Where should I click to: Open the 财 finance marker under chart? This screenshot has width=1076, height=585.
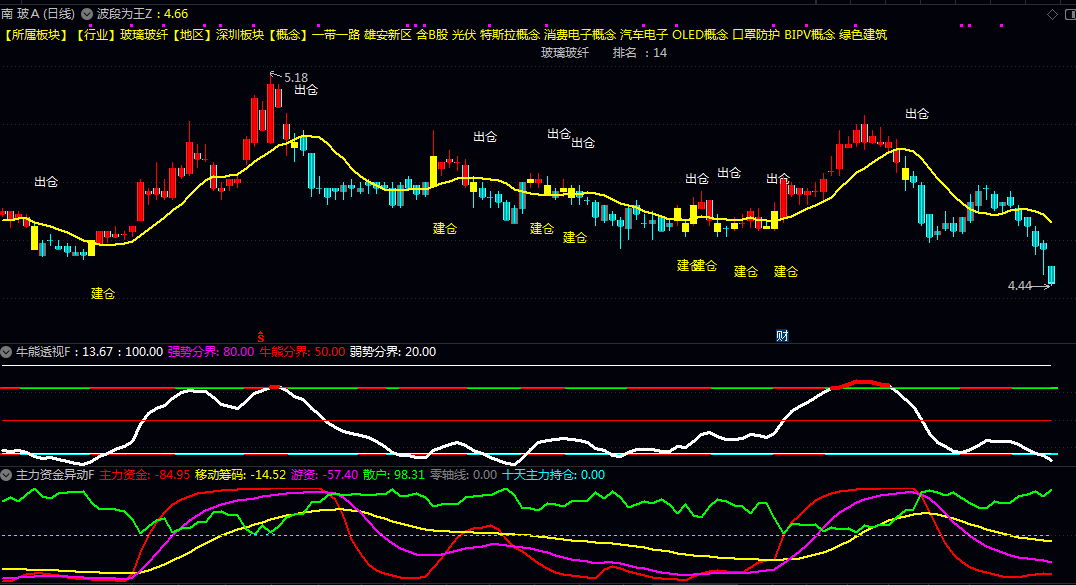tap(782, 336)
